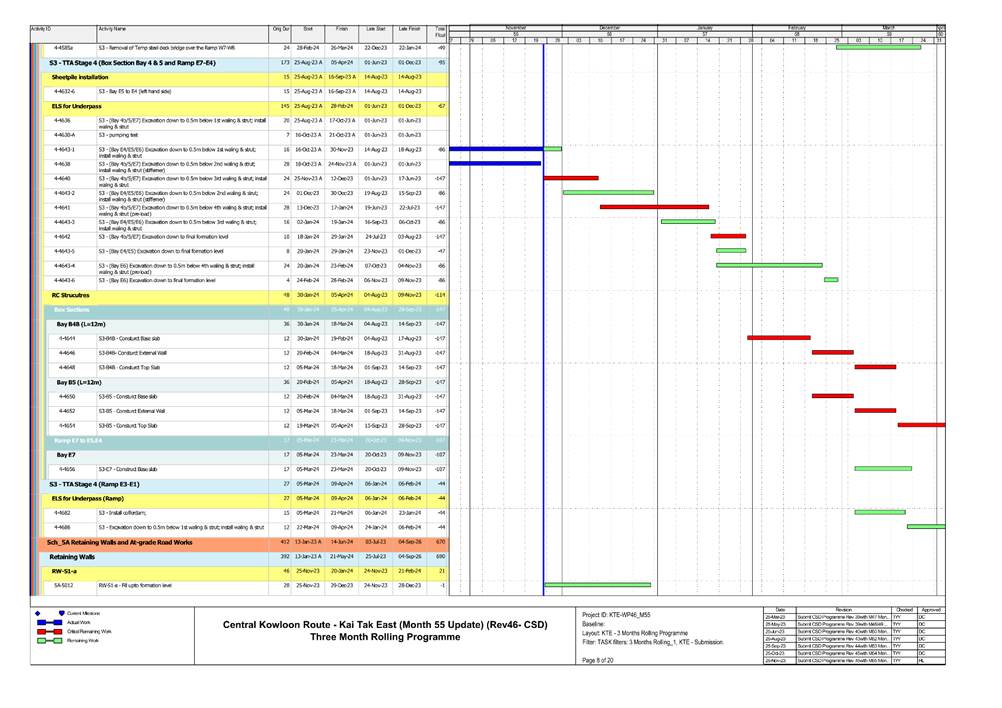Image resolution: width=1002 pixels, height=708 pixels.
Task: Select the green bar for S3-E7 Construct Base slab
Action: point(882,468)
